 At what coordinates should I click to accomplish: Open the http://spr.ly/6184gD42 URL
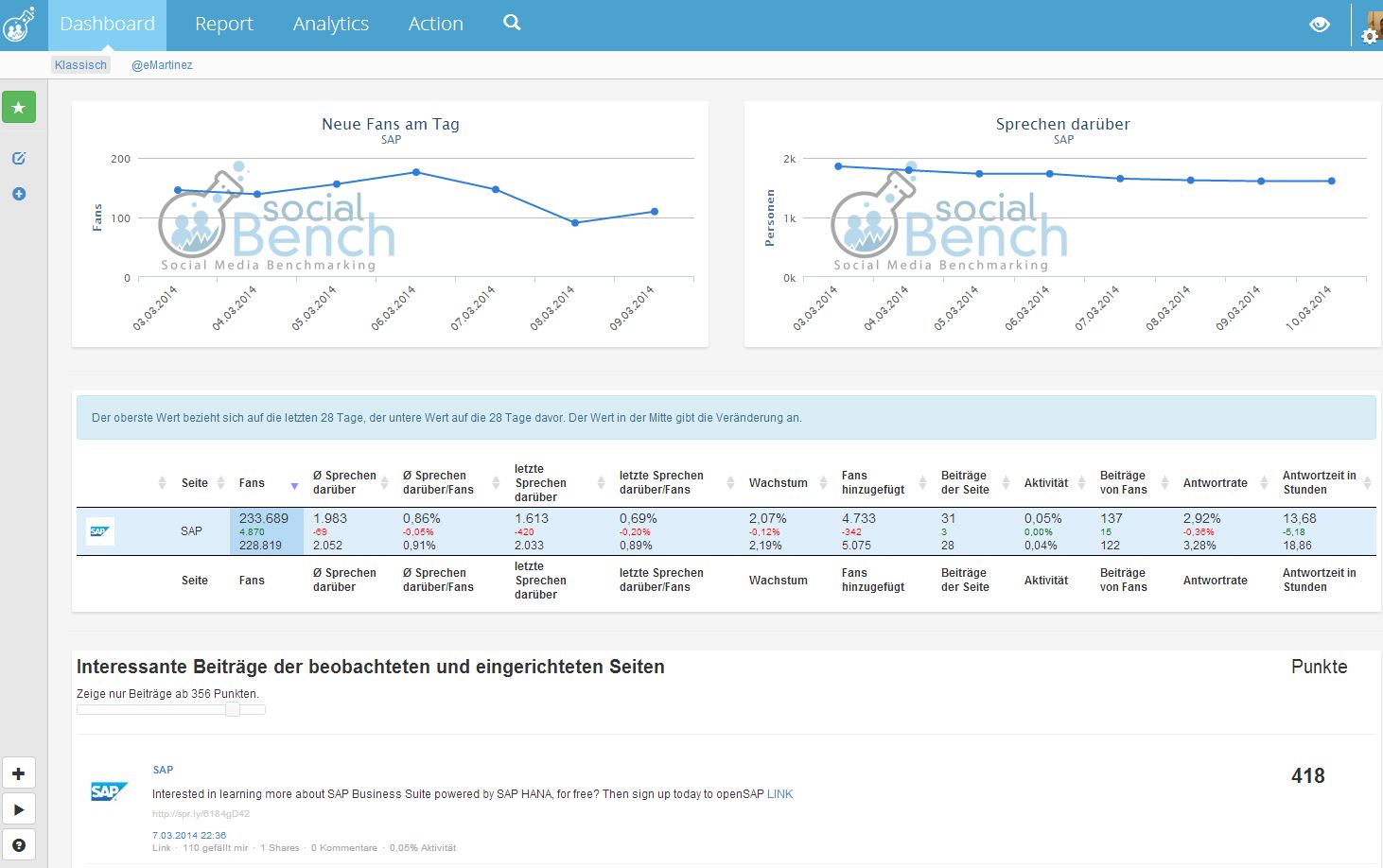pyautogui.click(x=201, y=814)
